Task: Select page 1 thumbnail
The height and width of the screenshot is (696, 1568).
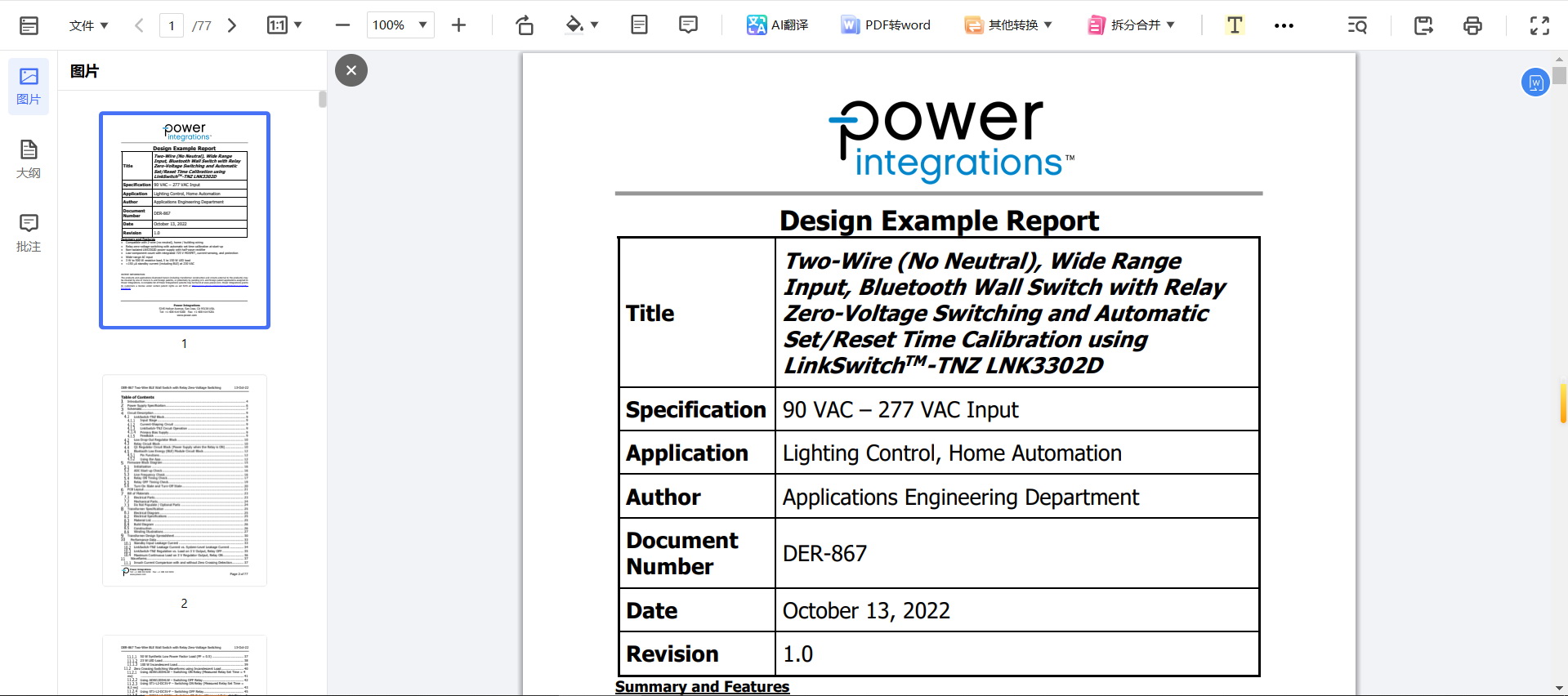Action: click(185, 221)
